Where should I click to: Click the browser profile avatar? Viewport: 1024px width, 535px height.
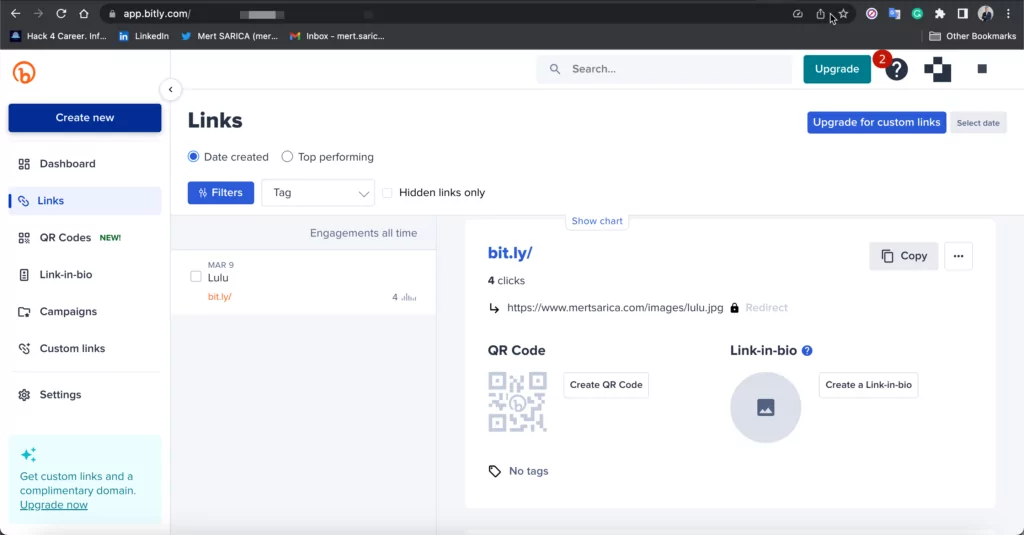985,13
